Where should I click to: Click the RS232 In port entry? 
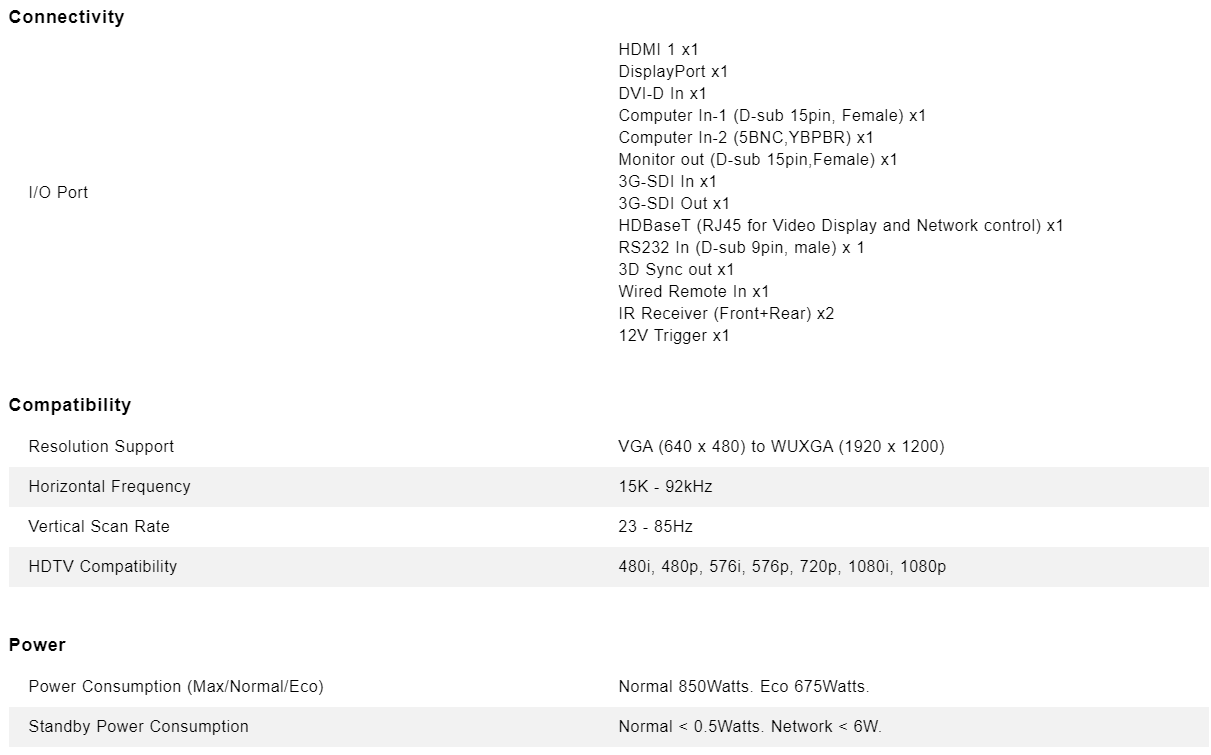(x=741, y=247)
